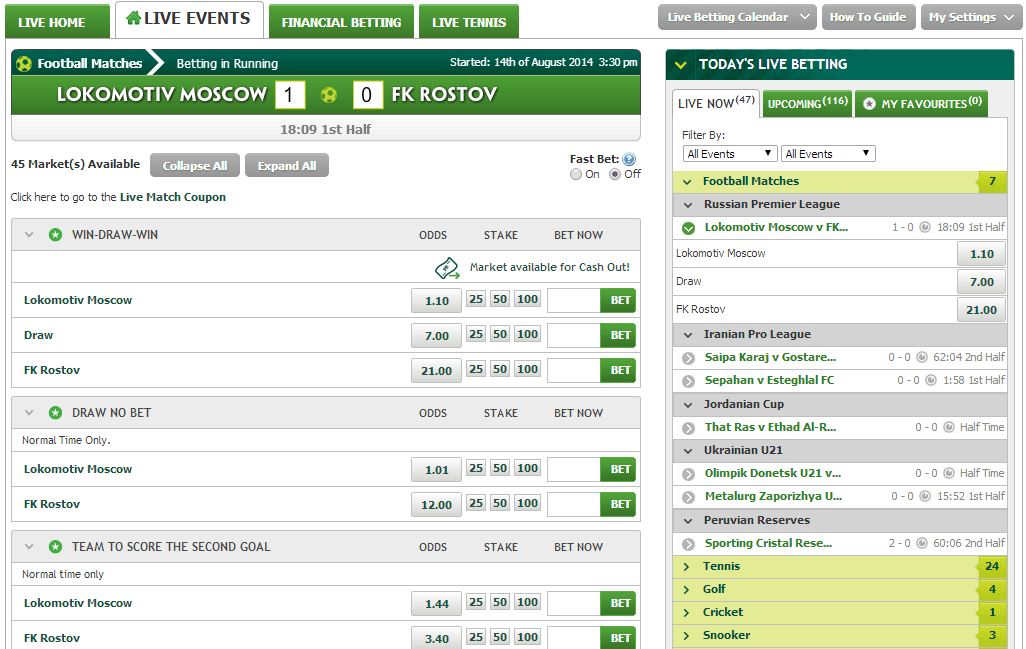Turn Fast Bet Off
Screen dimensions: 1026x649
click(x=615, y=174)
